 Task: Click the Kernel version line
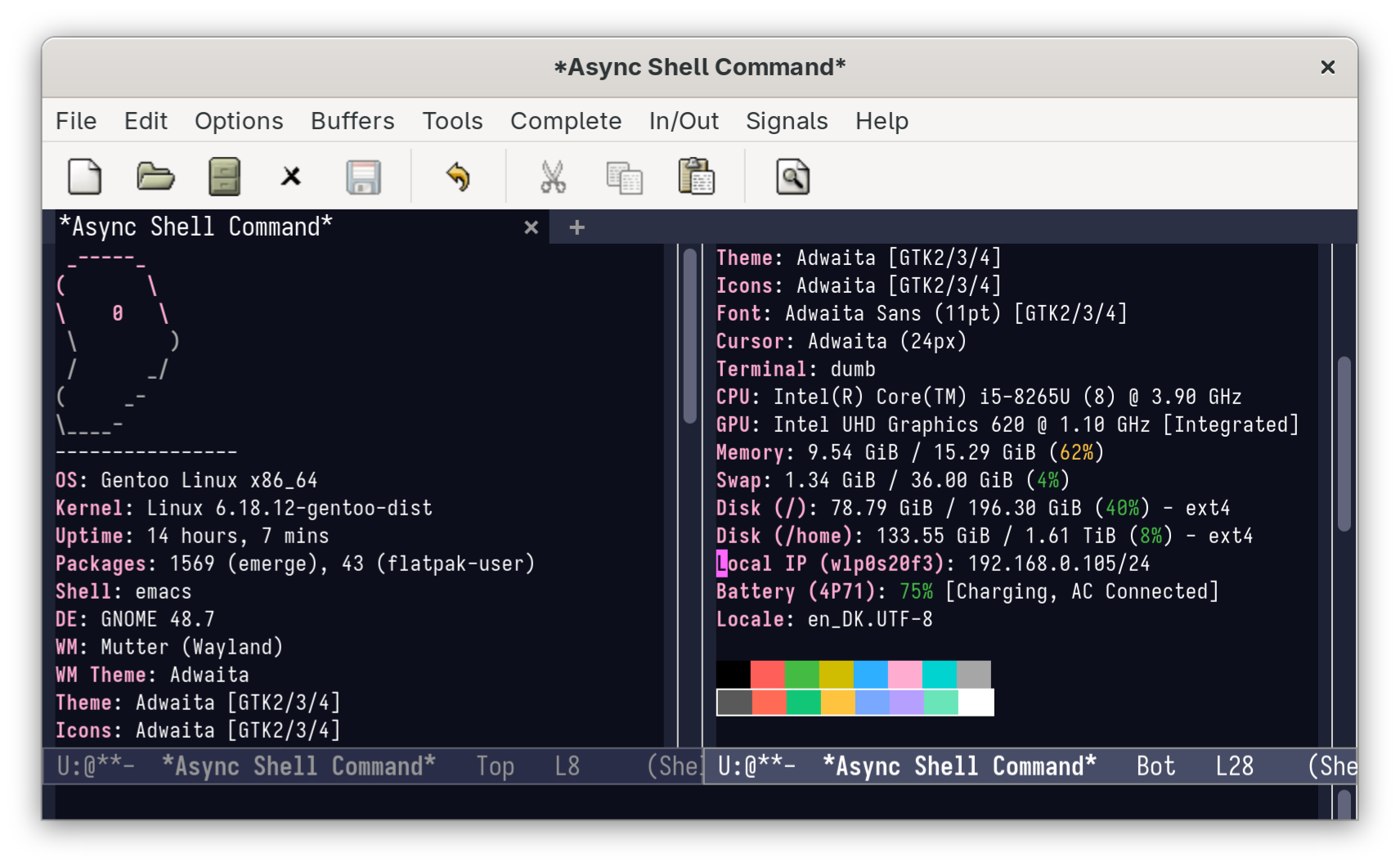244,508
